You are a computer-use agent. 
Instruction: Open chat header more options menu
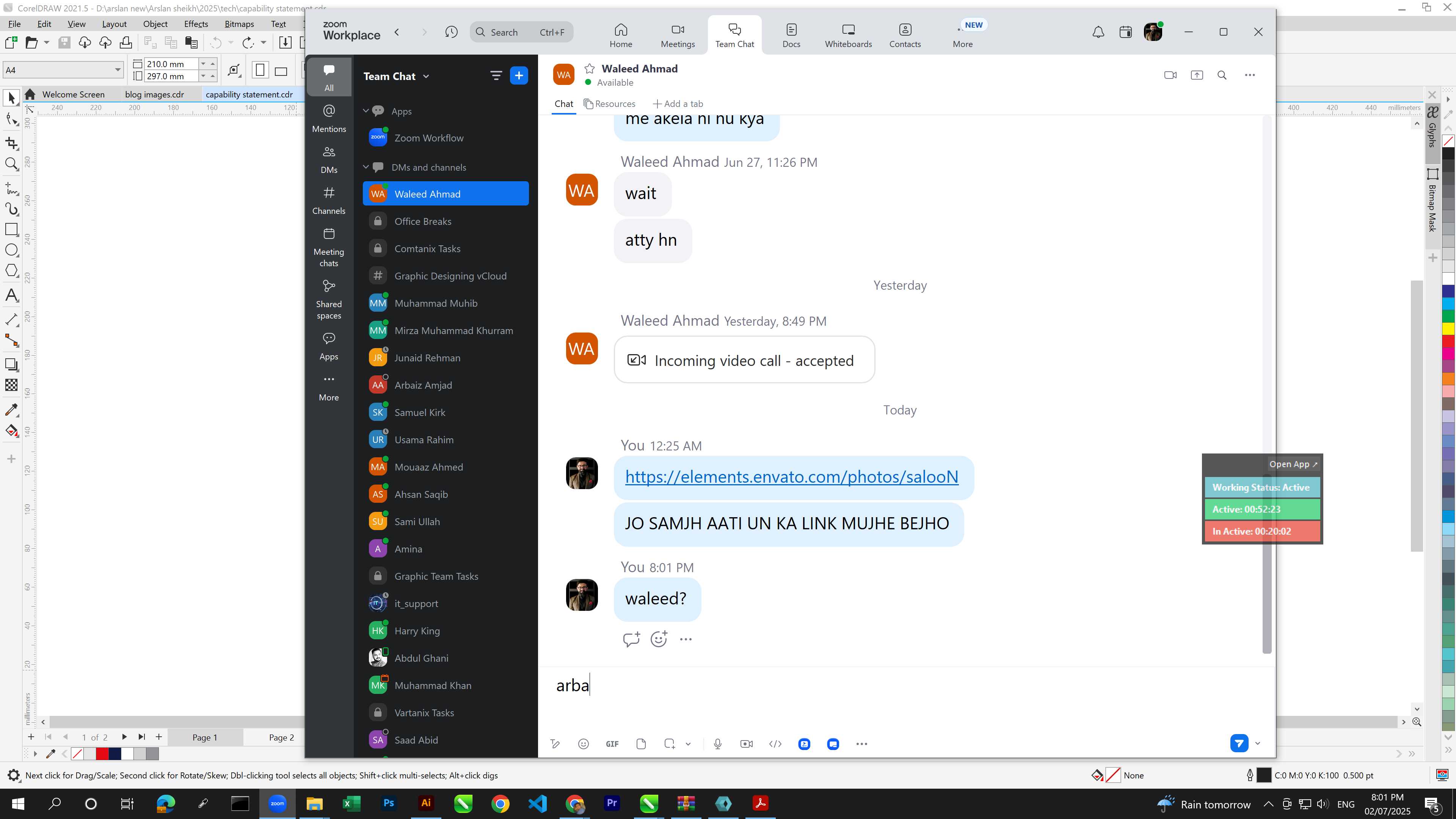pyautogui.click(x=1250, y=75)
